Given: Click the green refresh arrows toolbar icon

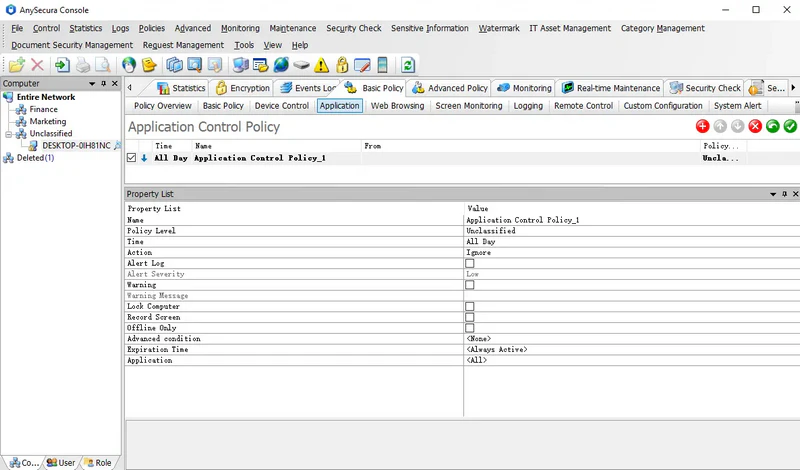Looking at the screenshot, I should pyautogui.click(x=407, y=65).
